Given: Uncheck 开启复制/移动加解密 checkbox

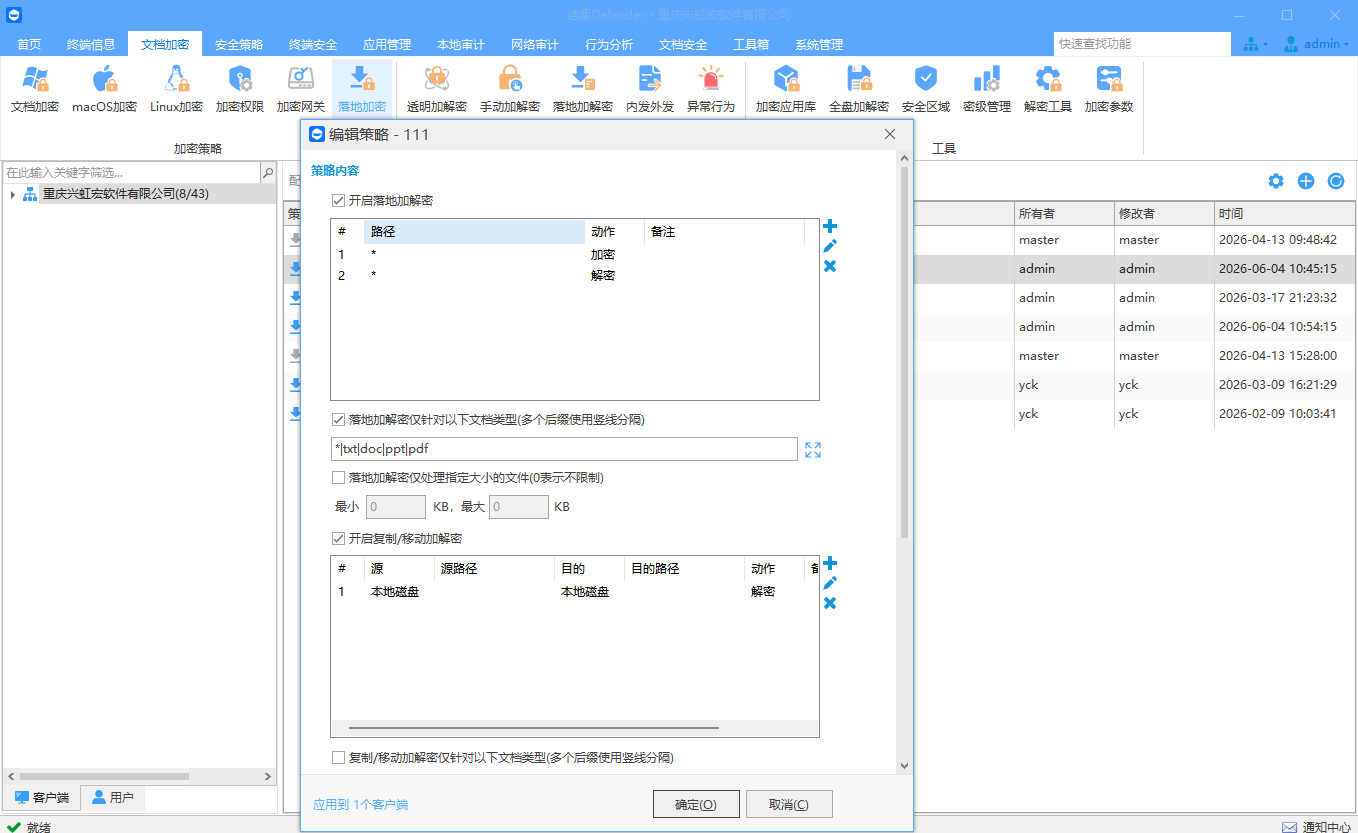Looking at the screenshot, I should (x=339, y=539).
